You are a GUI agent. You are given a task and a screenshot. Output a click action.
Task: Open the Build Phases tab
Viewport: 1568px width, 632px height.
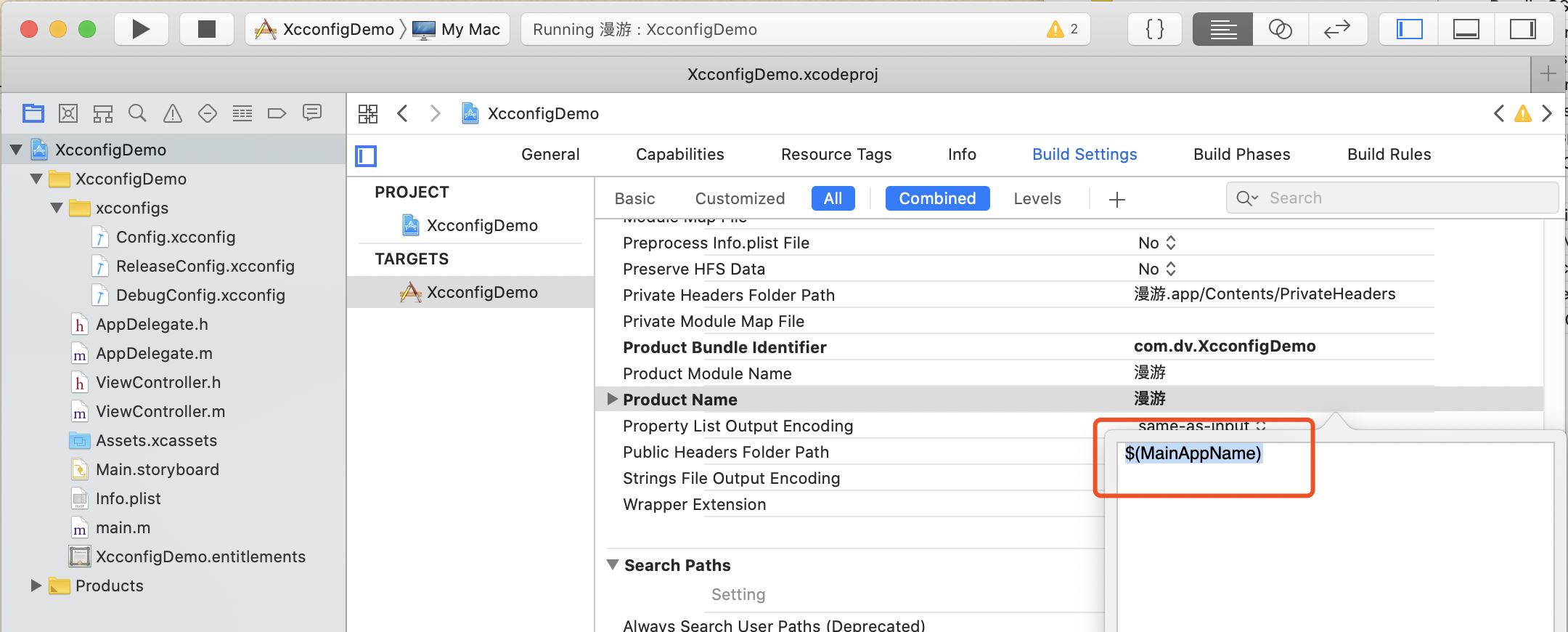(1242, 154)
